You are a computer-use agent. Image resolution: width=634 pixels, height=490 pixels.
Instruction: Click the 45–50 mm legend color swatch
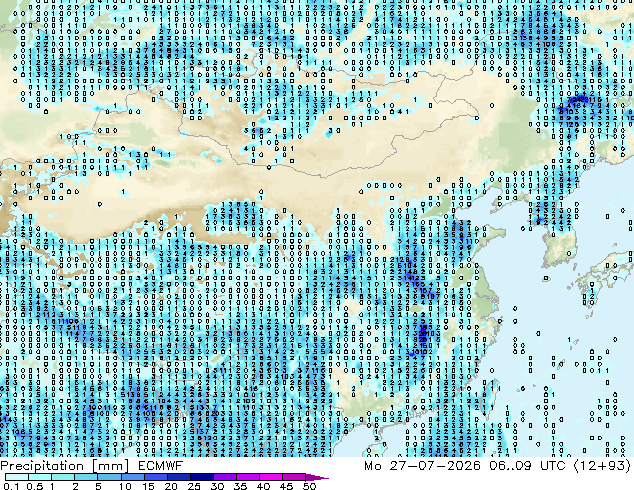coord(294,477)
